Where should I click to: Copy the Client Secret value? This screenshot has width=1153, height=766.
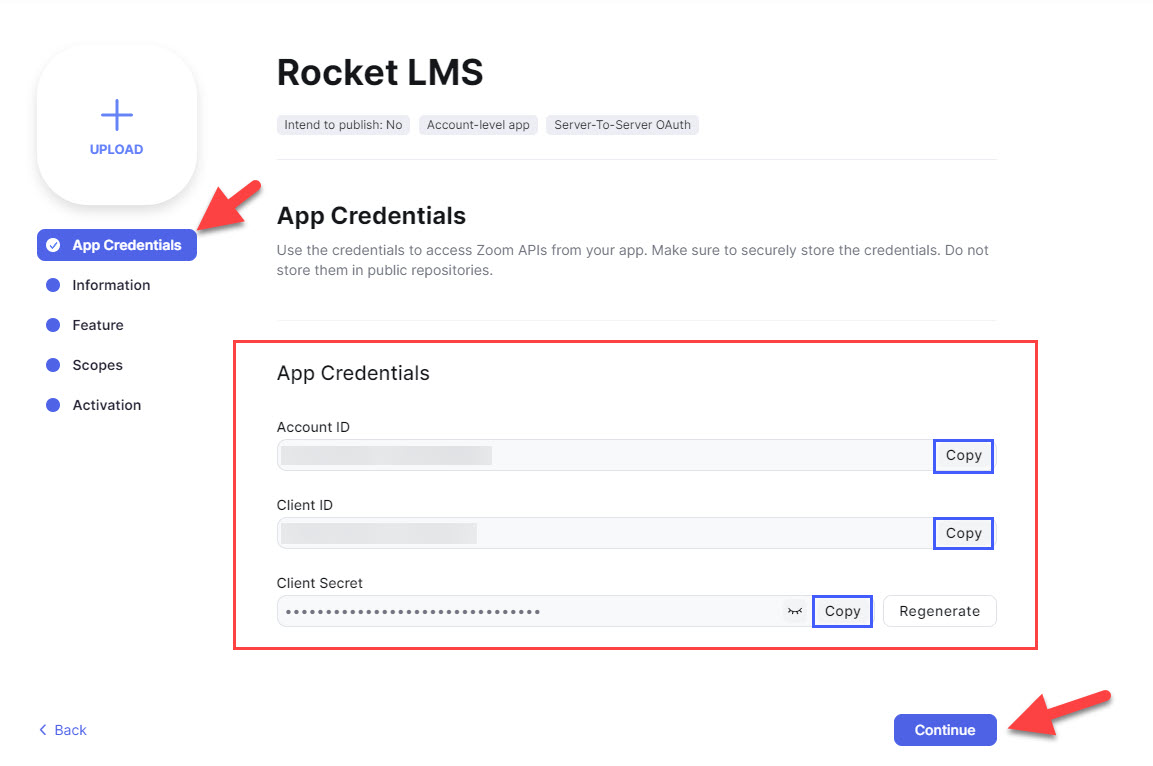(842, 611)
